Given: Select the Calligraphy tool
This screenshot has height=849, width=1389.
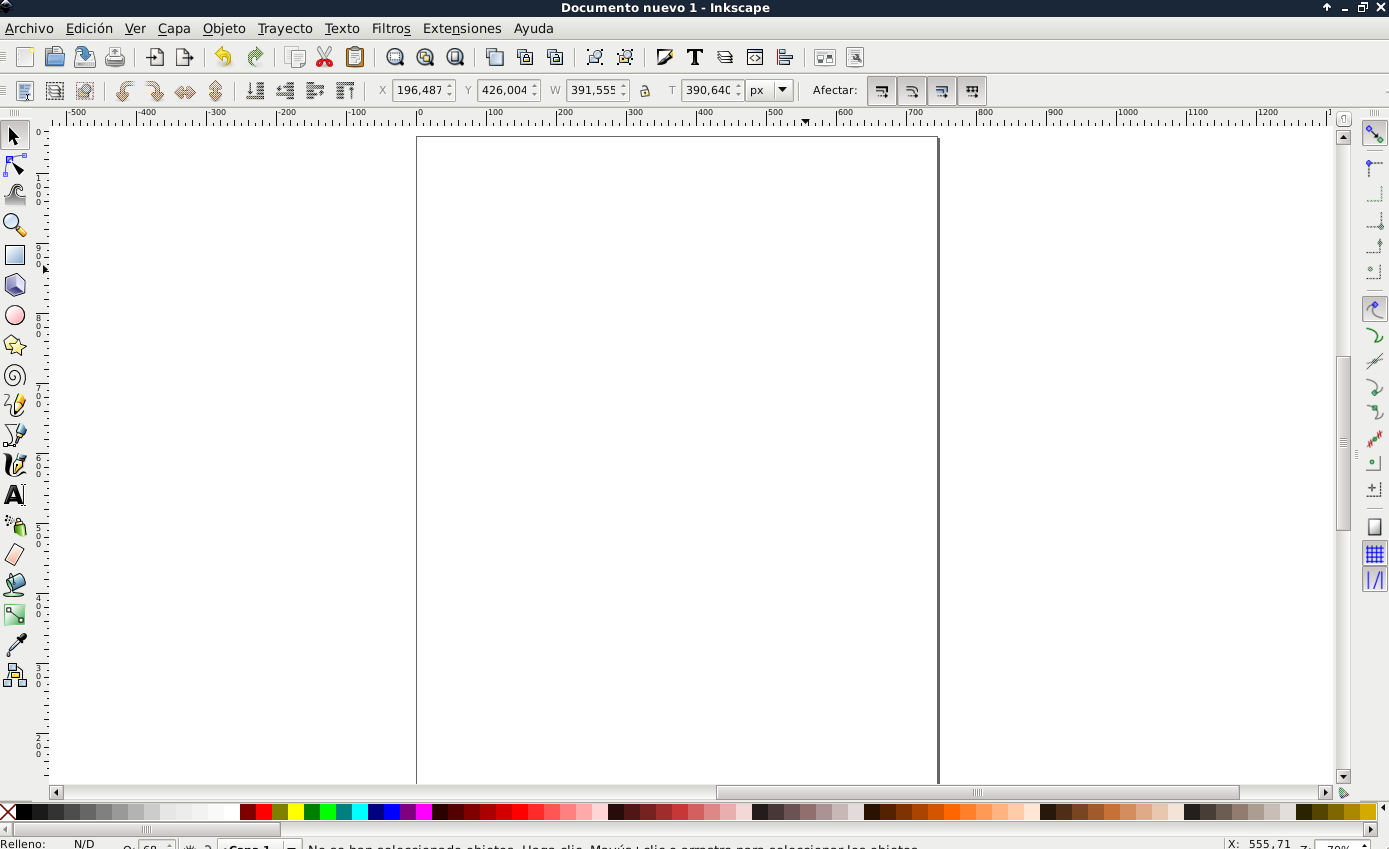Looking at the screenshot, I should click(x=14, y=465).
